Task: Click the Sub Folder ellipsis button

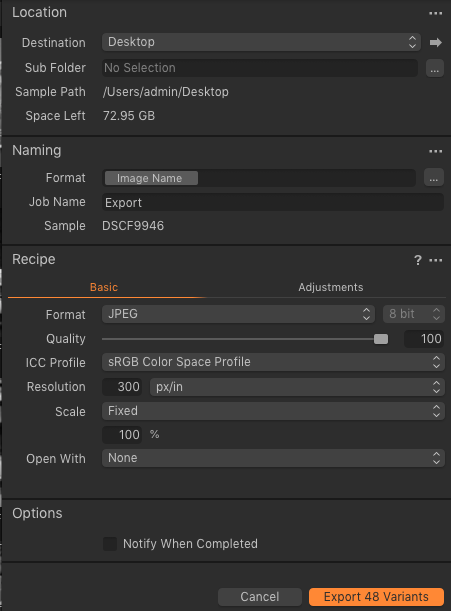Action: pyautogui.click(x=435, y=69)
